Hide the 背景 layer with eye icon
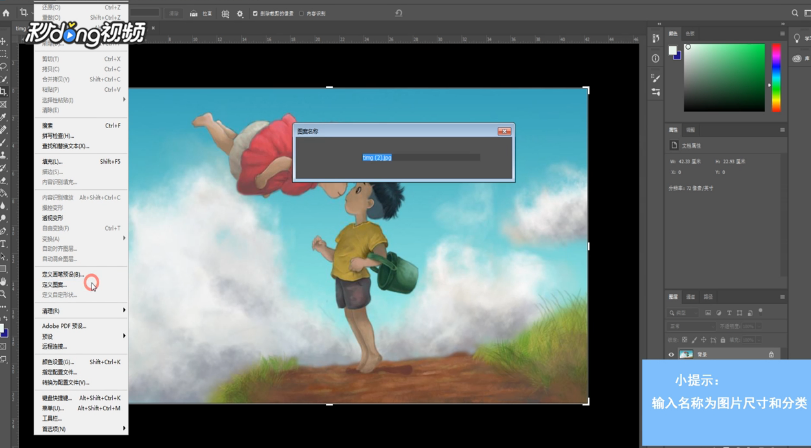The height and width of the screenshot is (448, 811). tap(671, 354)
